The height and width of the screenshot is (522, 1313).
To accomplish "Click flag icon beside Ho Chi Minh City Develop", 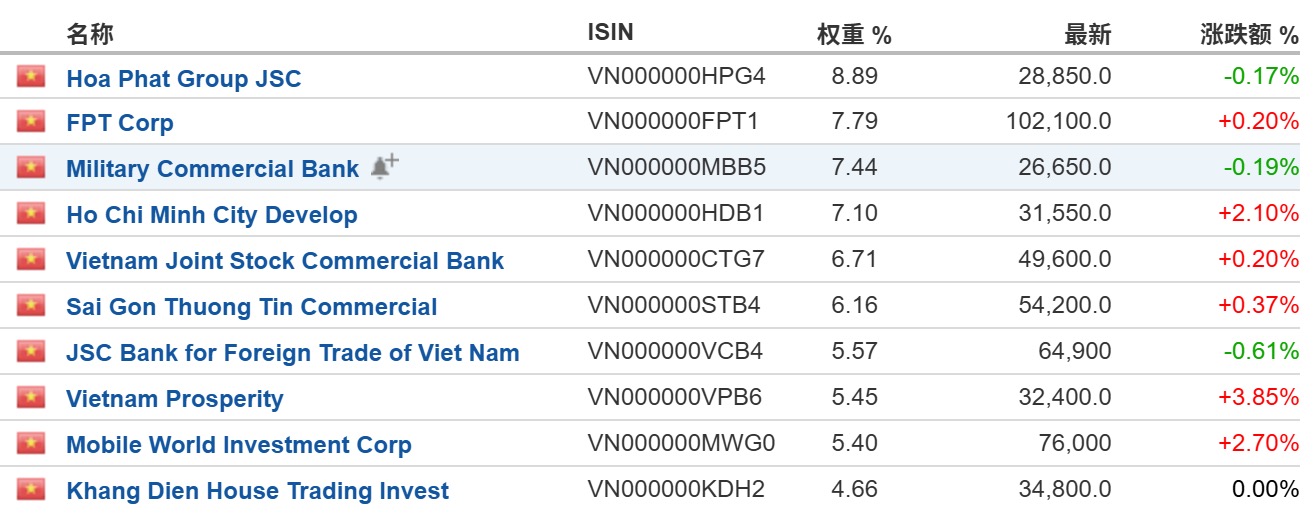I will click(31, 214).
